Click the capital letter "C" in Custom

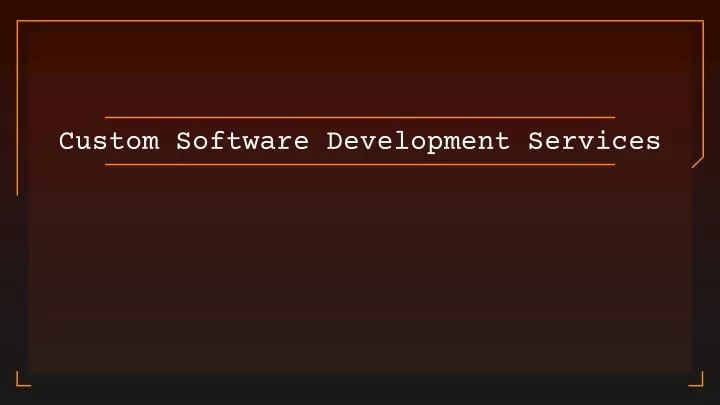tap(67, 141)
